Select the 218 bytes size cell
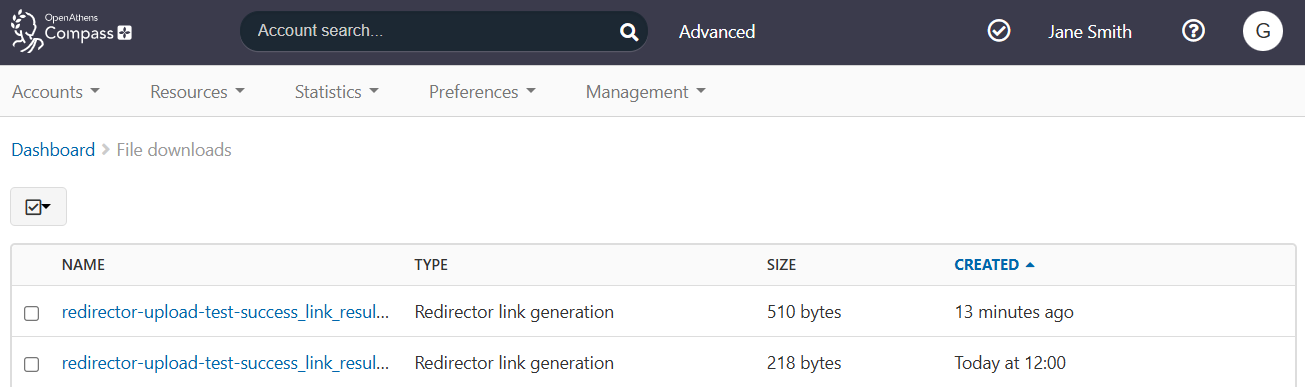The height and width of the screenshot is (387, 1305). tap(804, 362)
